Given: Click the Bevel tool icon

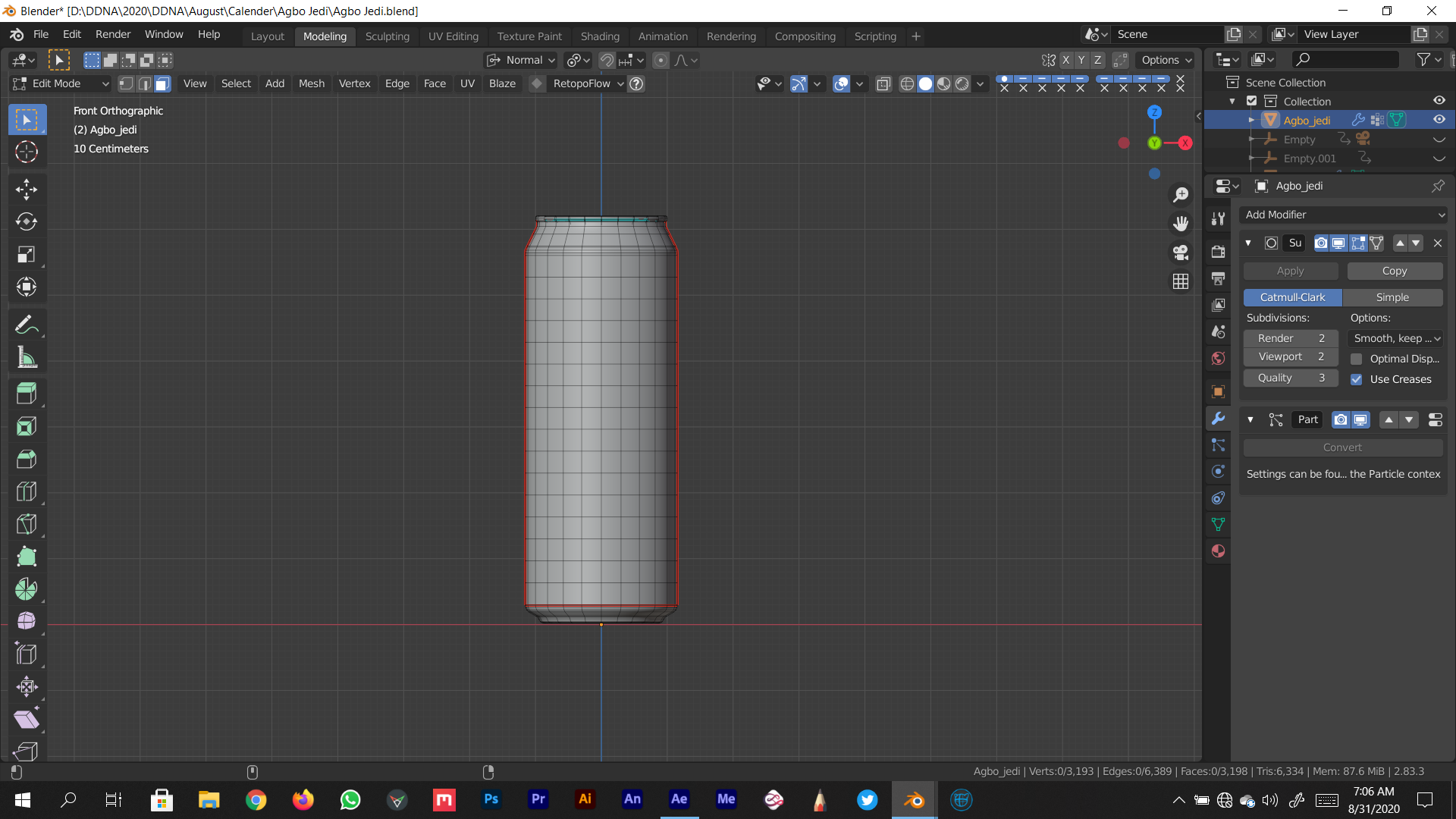Looking at the screenshot, I should pyautogui.click(x=27, y=459).
